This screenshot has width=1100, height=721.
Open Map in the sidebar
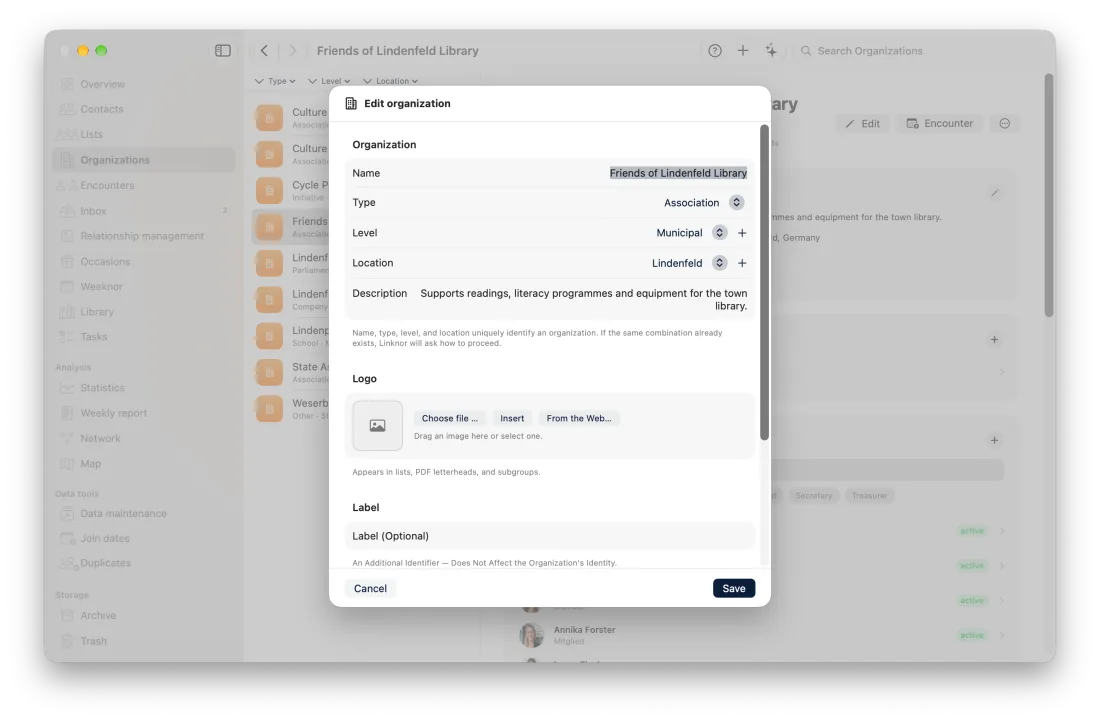(145, 464)
